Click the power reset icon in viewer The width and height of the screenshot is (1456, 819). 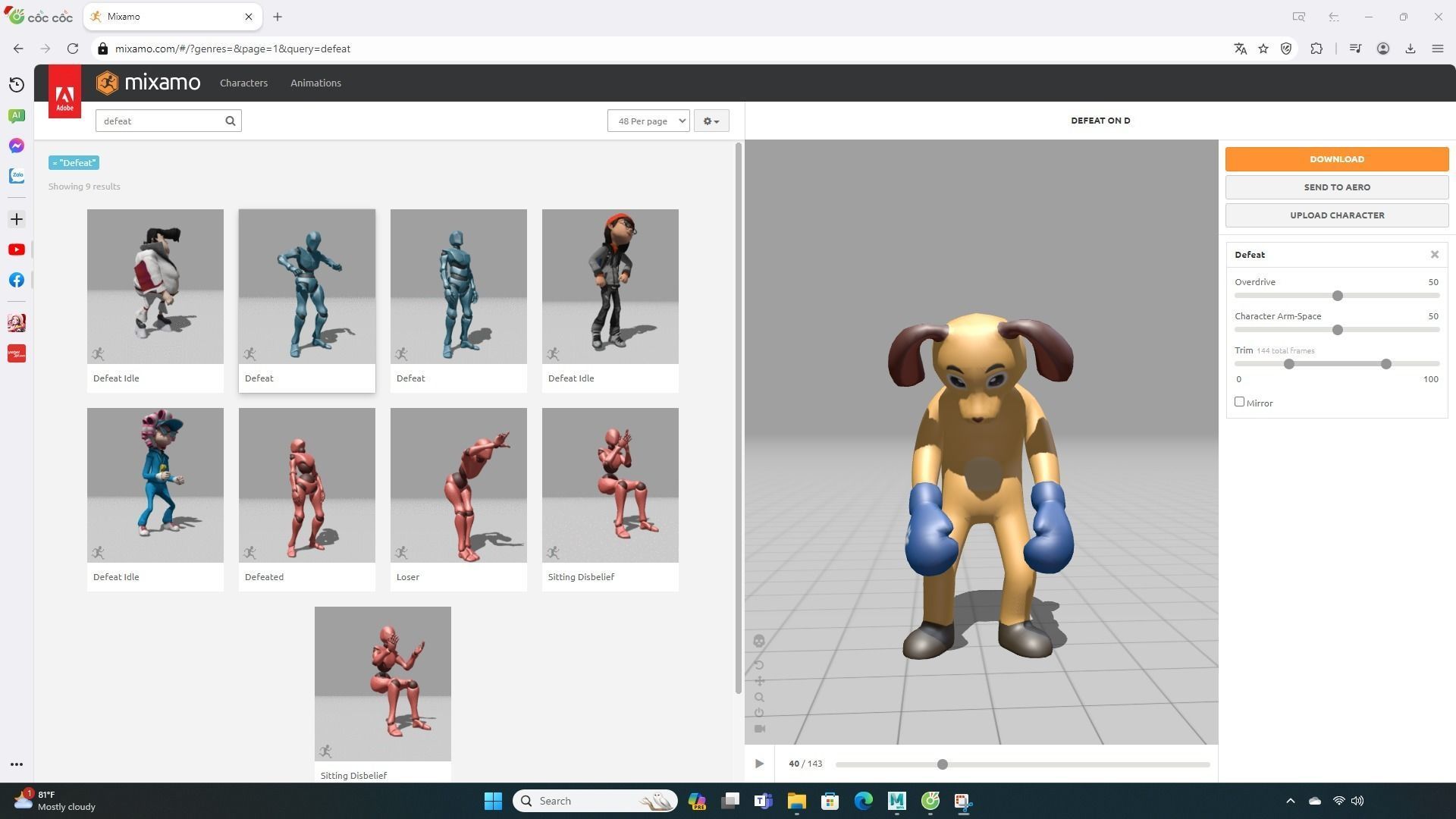click(x=759, y=713)
